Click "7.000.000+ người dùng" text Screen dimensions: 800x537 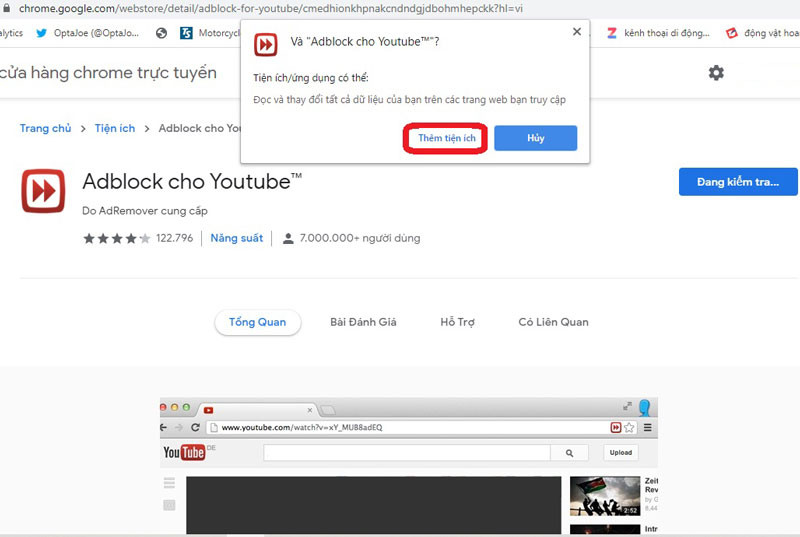tap(360, 238)
